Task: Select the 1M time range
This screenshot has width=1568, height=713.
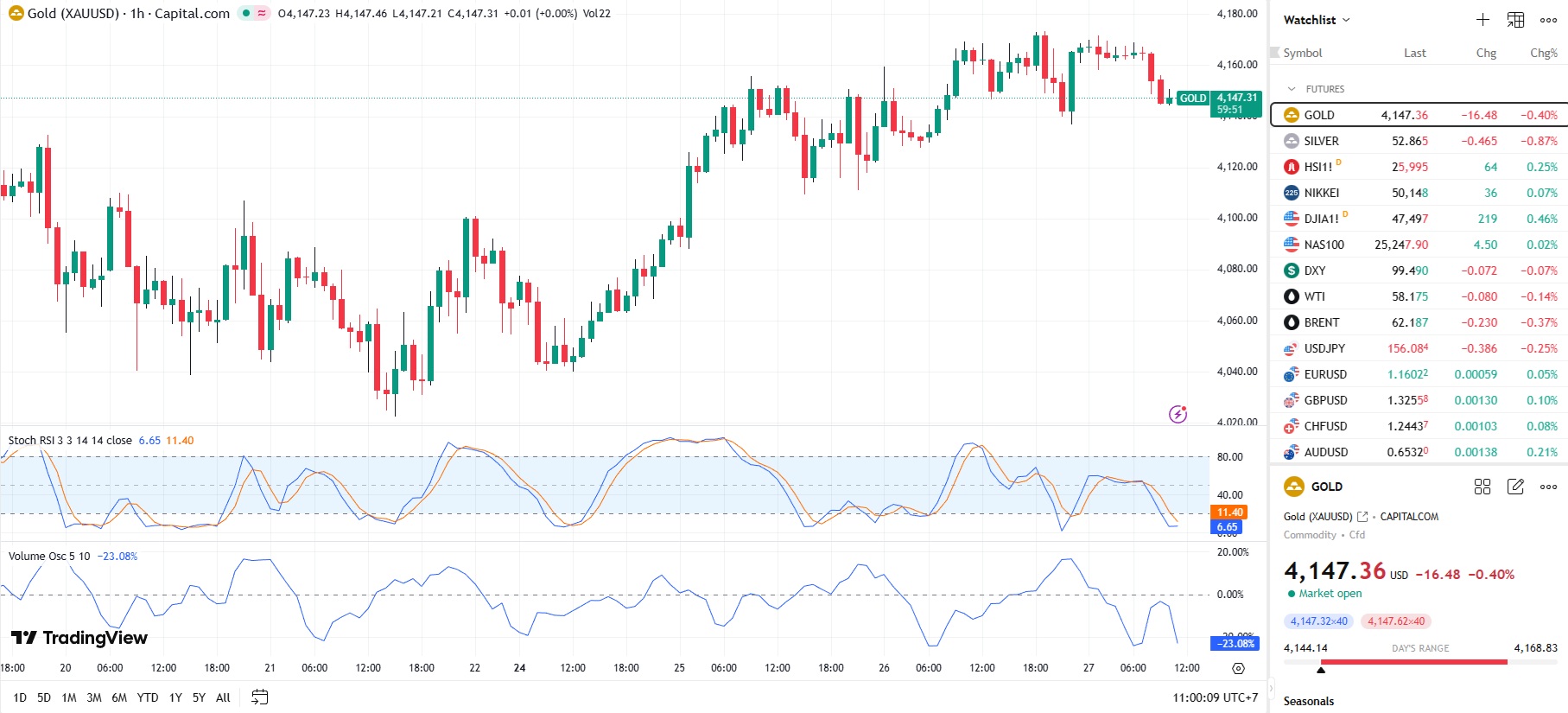Action: click(x=69, y=697)
